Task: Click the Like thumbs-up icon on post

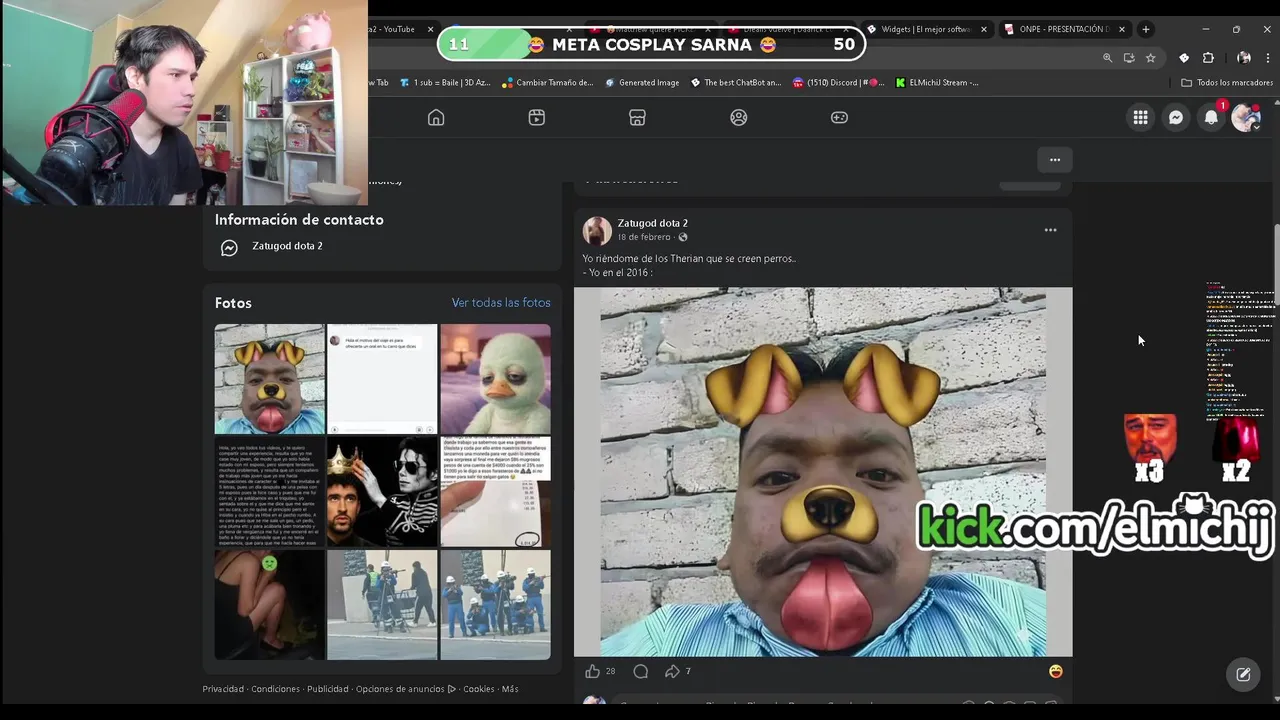Action: tap(592, 671)
